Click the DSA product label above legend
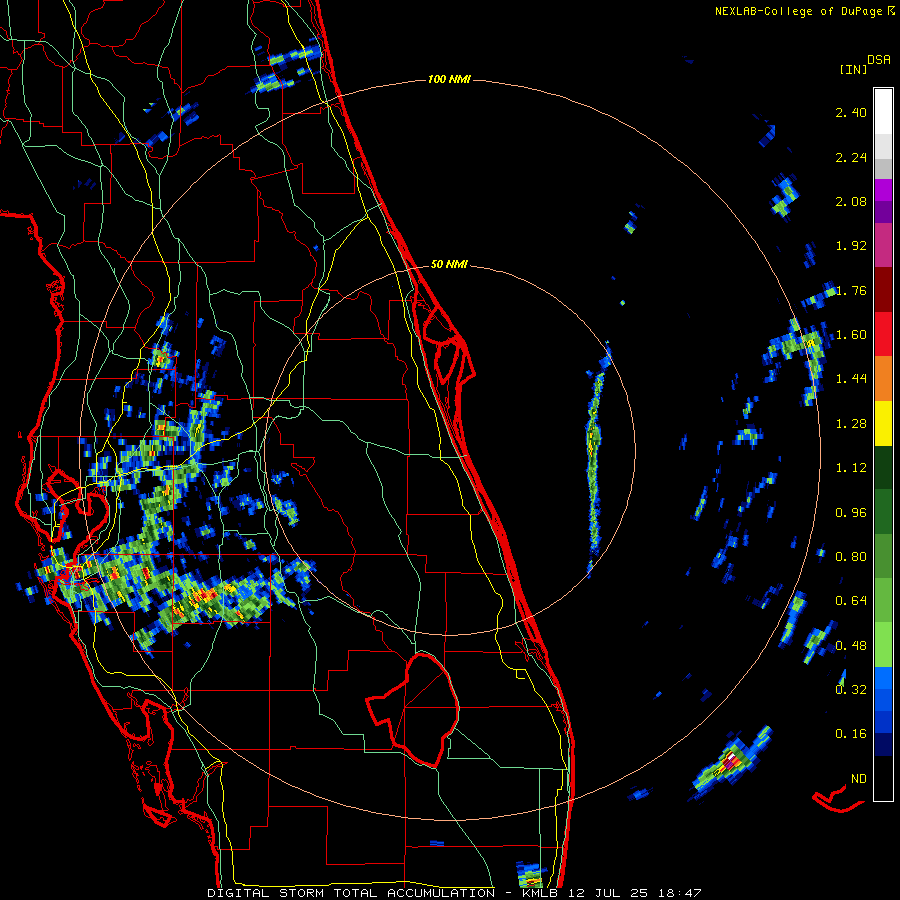Screen dimensions: 900x900 [x=879, y=60]
